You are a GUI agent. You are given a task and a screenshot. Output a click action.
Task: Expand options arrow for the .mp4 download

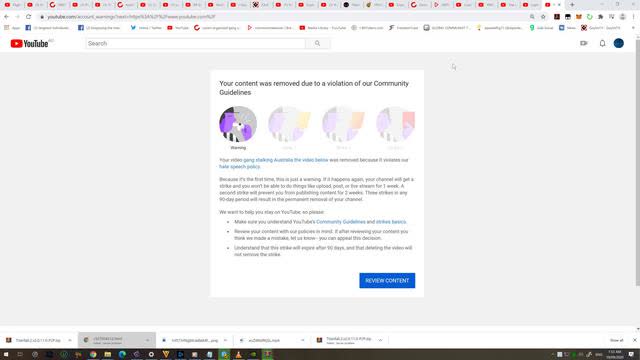tap(302, 340)
